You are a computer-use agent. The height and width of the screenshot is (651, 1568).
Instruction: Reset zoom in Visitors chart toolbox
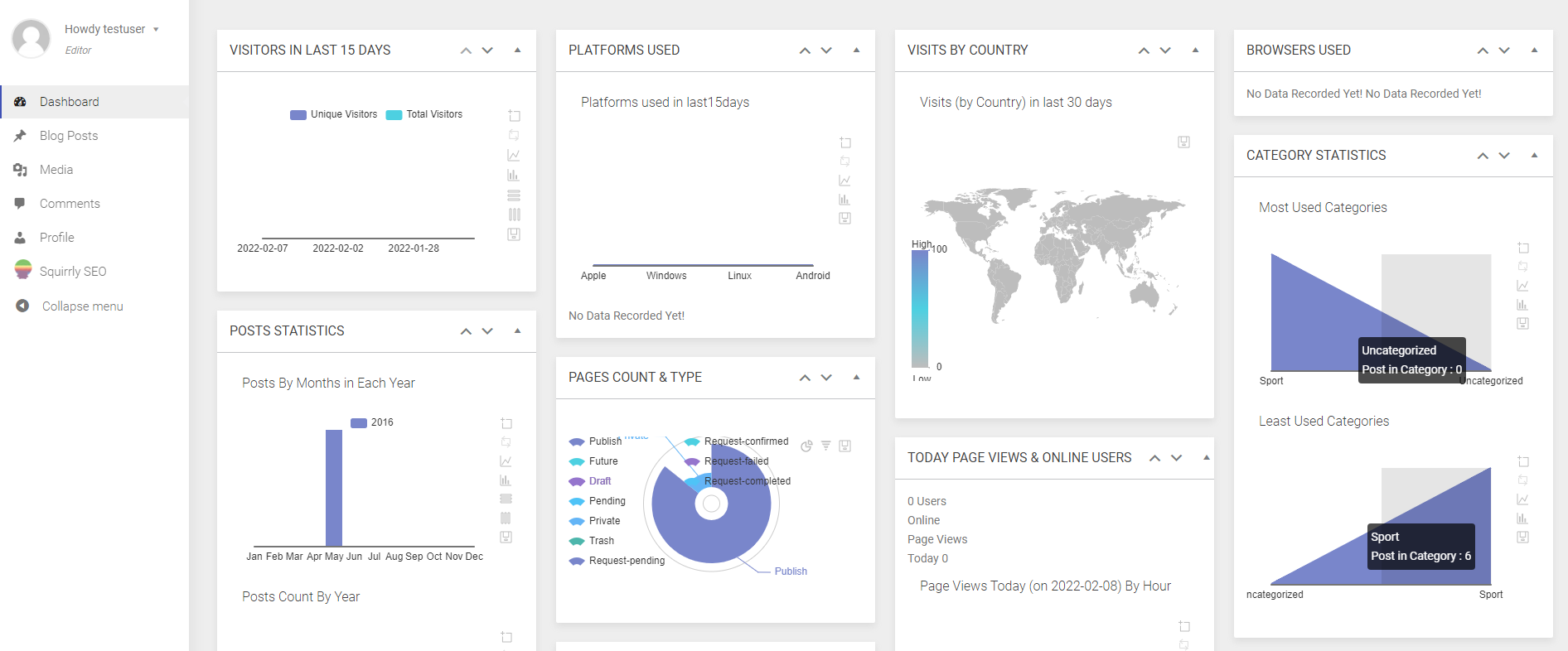514,135
